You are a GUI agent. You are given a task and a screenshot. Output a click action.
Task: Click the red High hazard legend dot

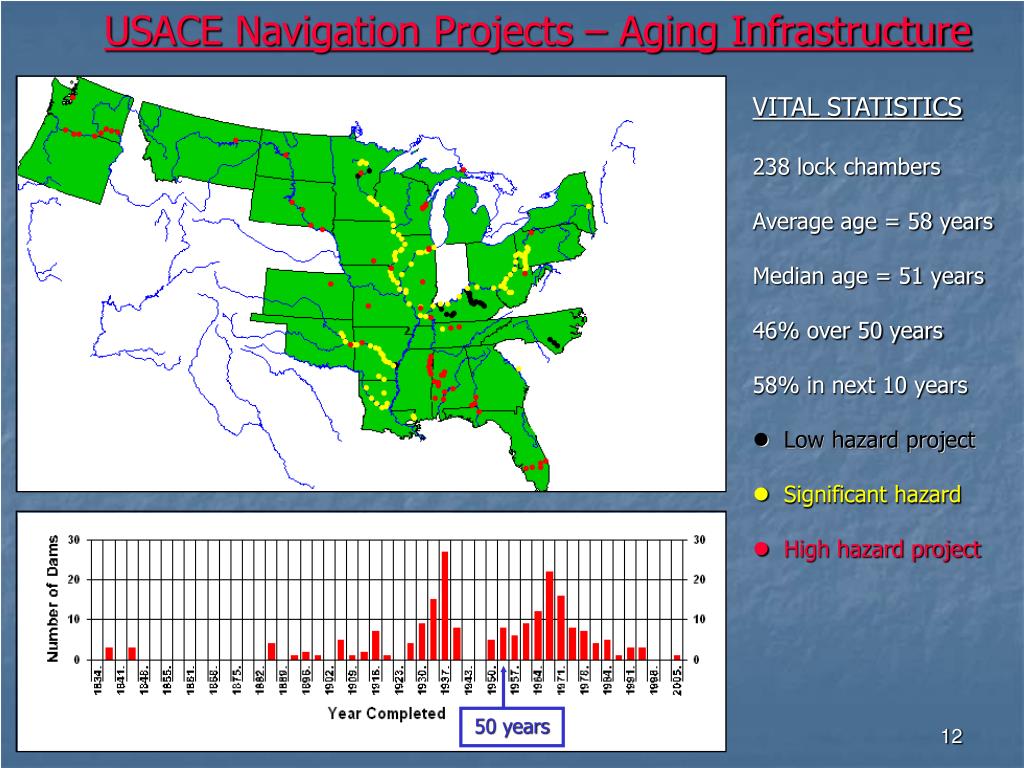click(761, 549)
